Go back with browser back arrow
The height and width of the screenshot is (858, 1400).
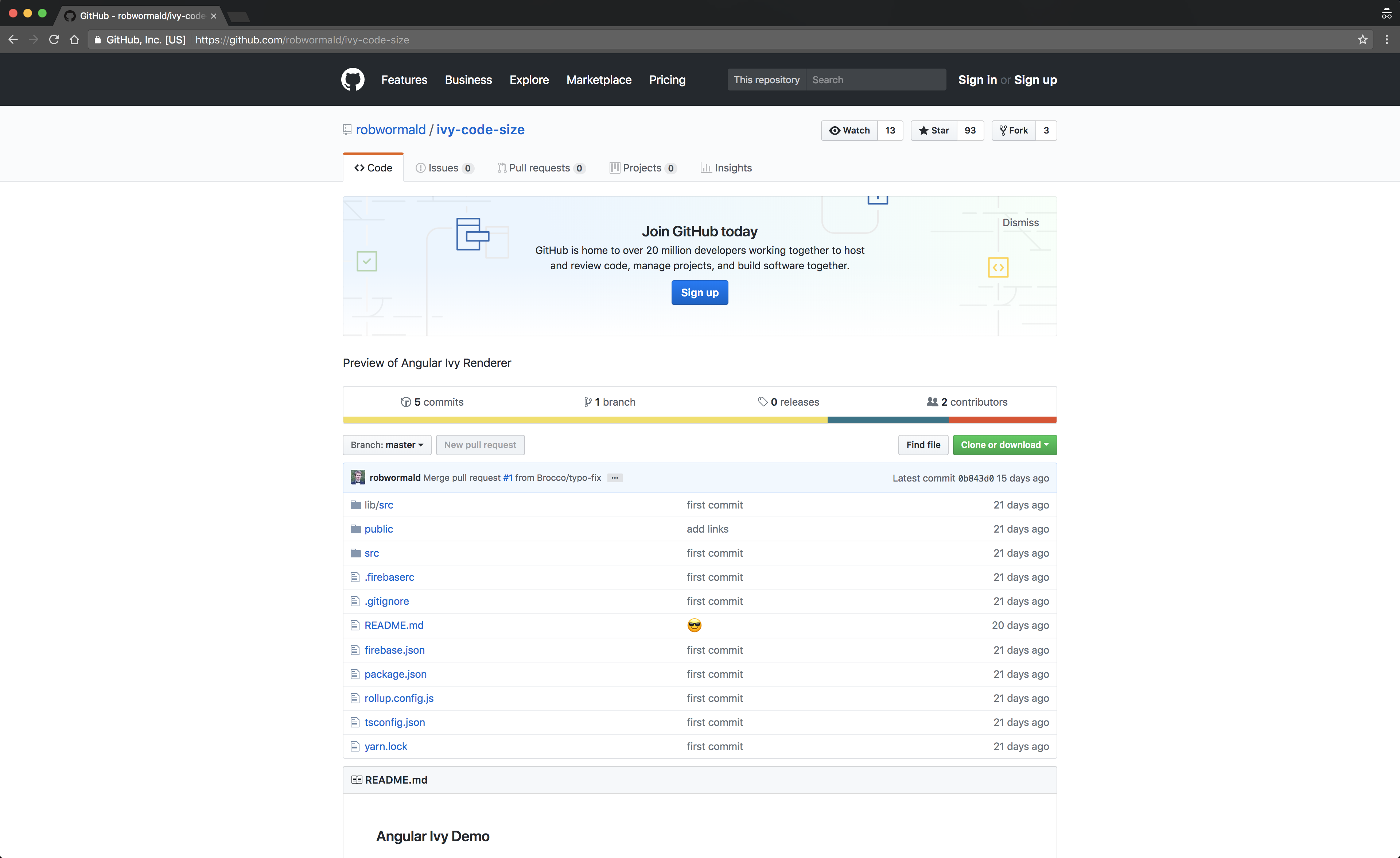(13, 40)
